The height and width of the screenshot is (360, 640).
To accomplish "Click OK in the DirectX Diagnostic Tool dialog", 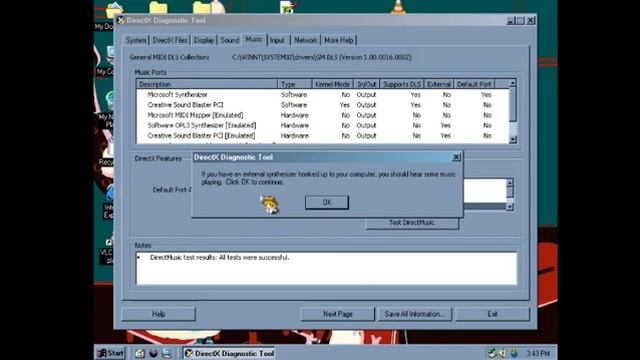I will [327, 202].
